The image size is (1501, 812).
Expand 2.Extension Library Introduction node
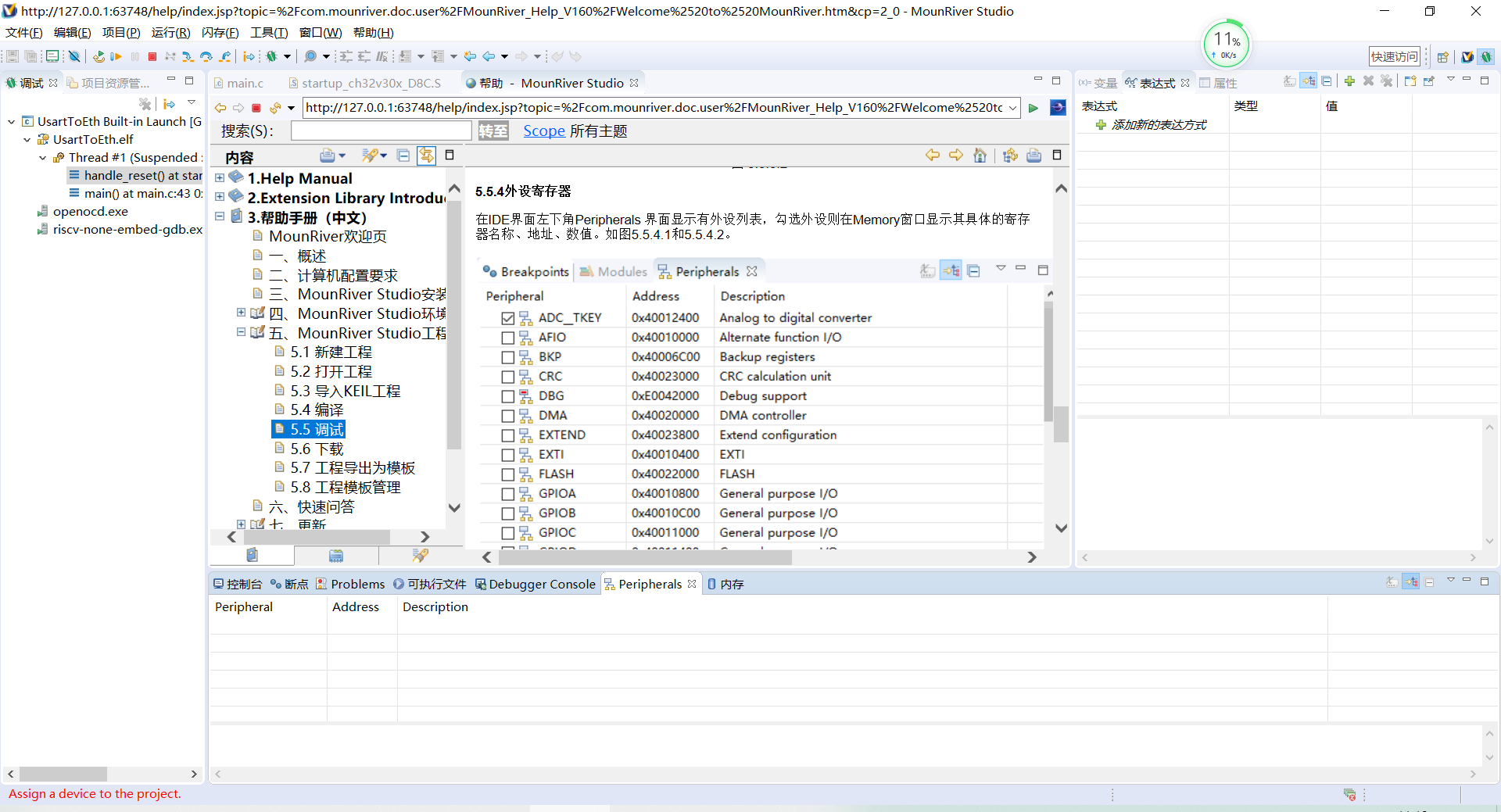(x=220, y=197)
